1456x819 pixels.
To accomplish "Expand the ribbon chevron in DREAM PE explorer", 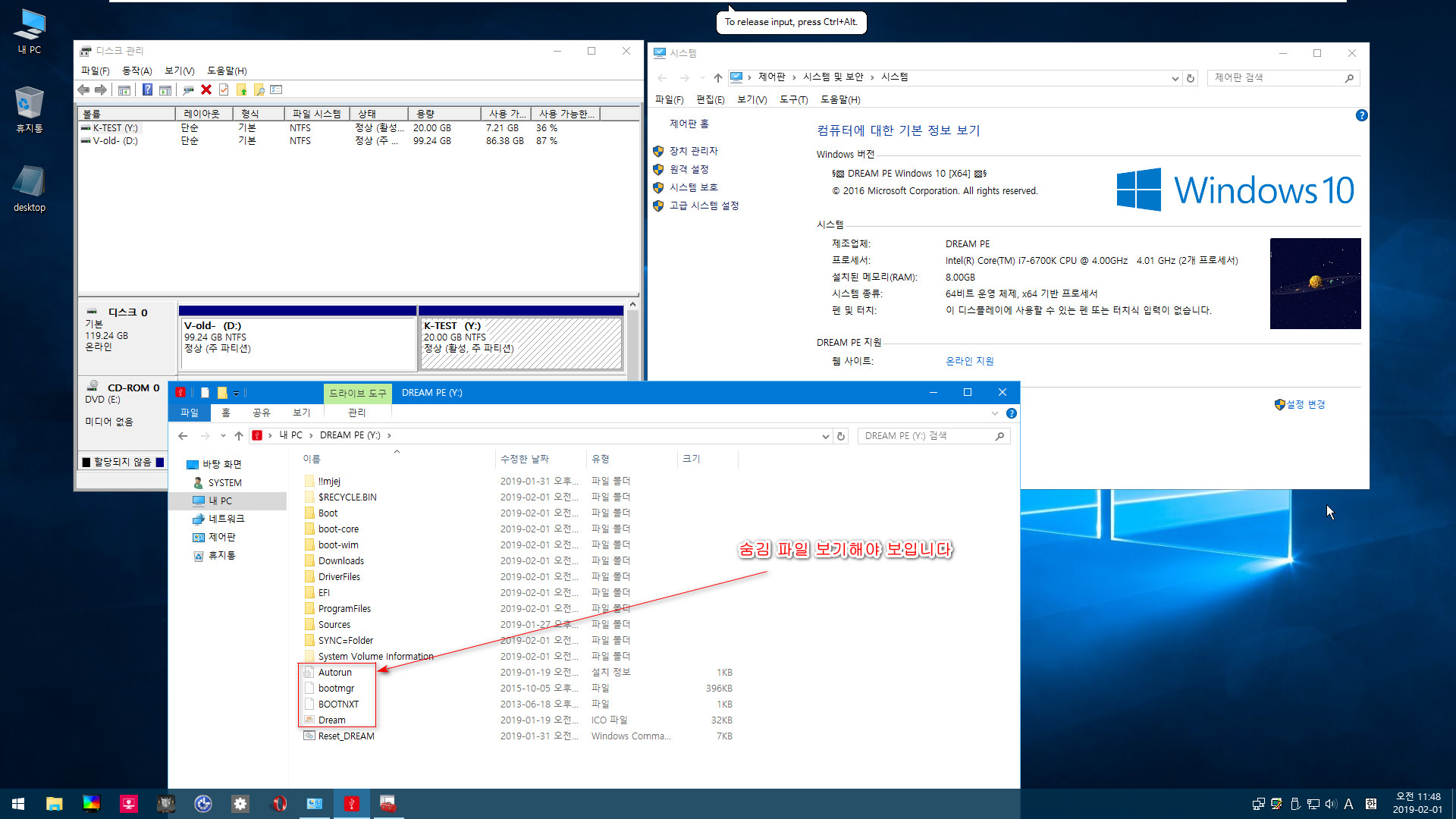I will click(x=995, y=413).
